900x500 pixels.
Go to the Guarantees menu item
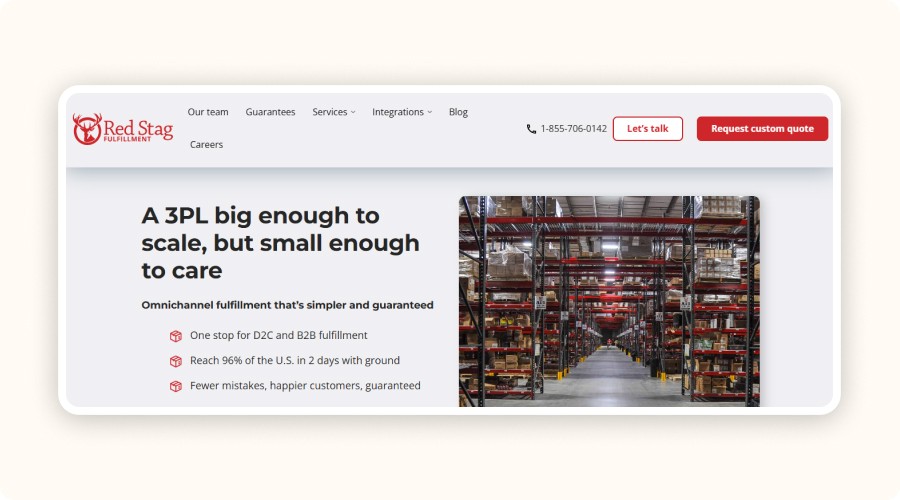click(270, 112)
